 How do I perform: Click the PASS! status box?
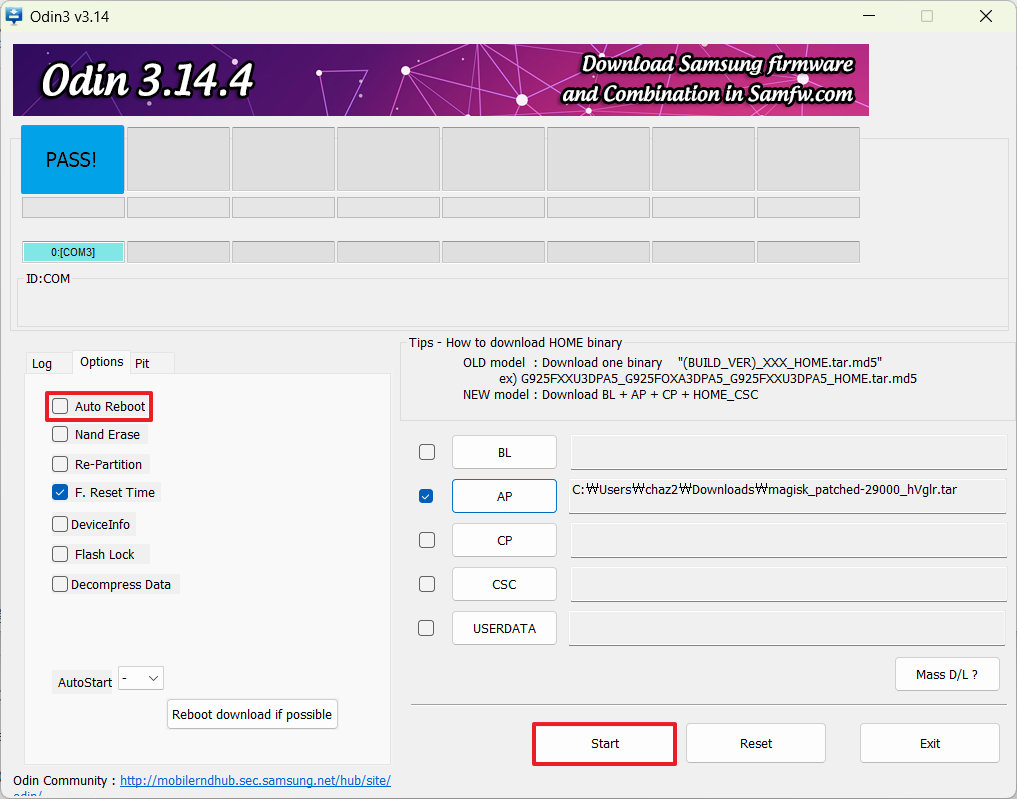73,160
